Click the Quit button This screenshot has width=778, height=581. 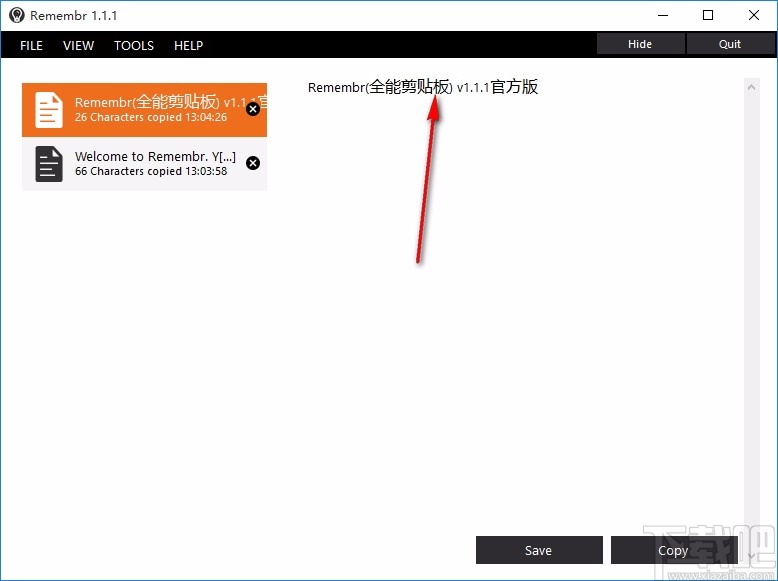point(730,44)
